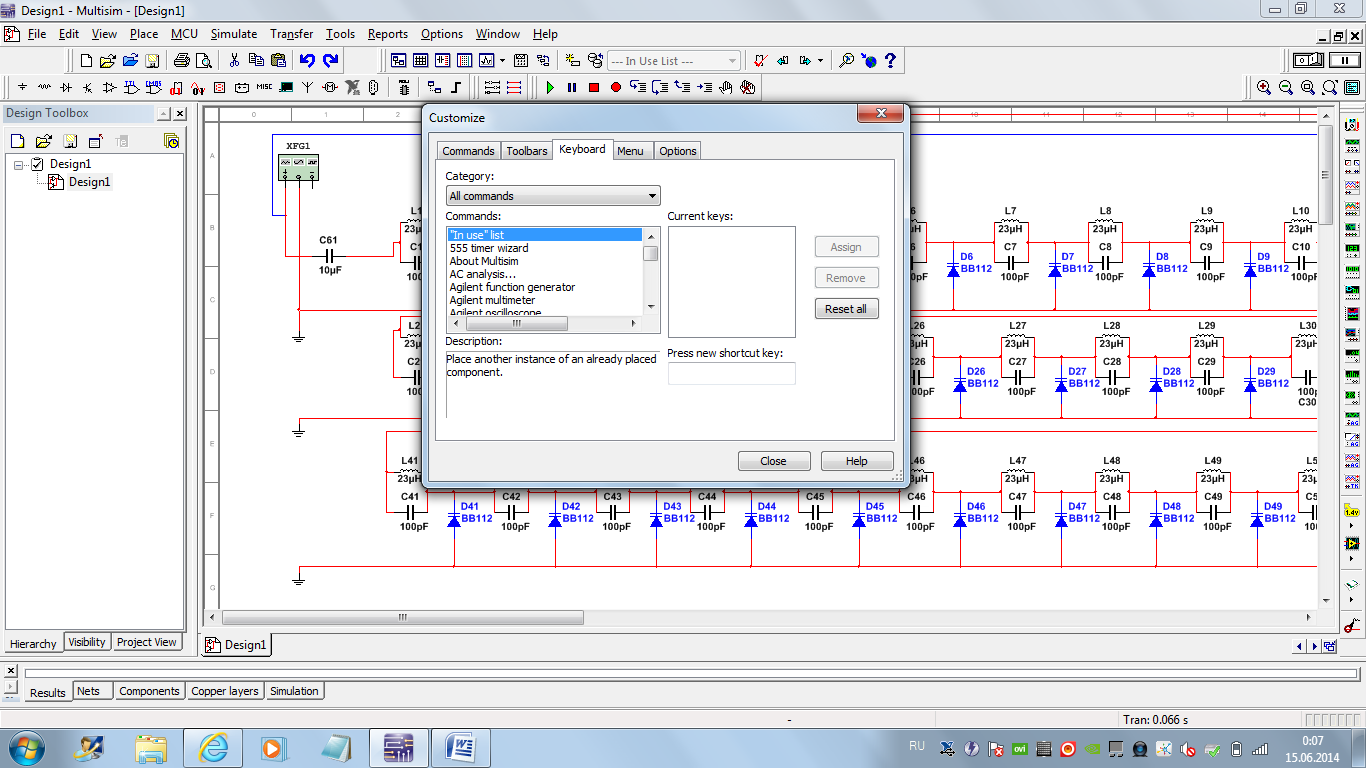Image resolution: width=1366 pixels, height=768 pixels.
Task: Place a diode component icon
Action: 66,87
